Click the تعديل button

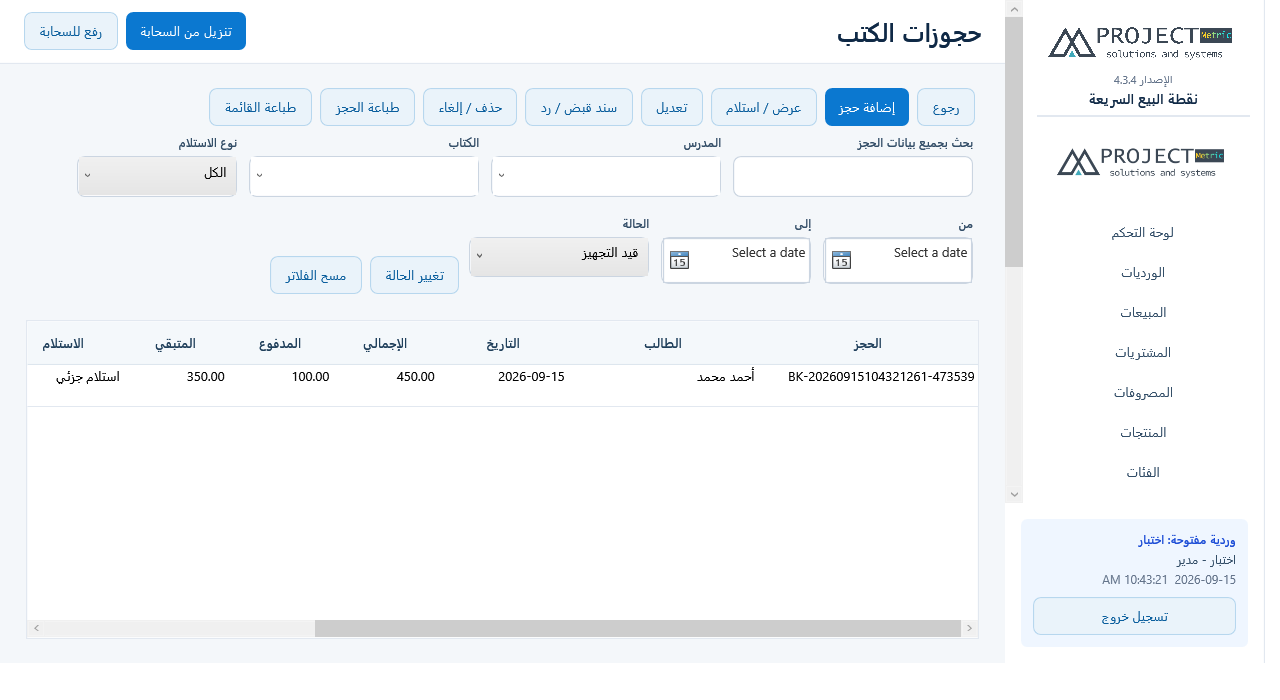pos(672,107)
